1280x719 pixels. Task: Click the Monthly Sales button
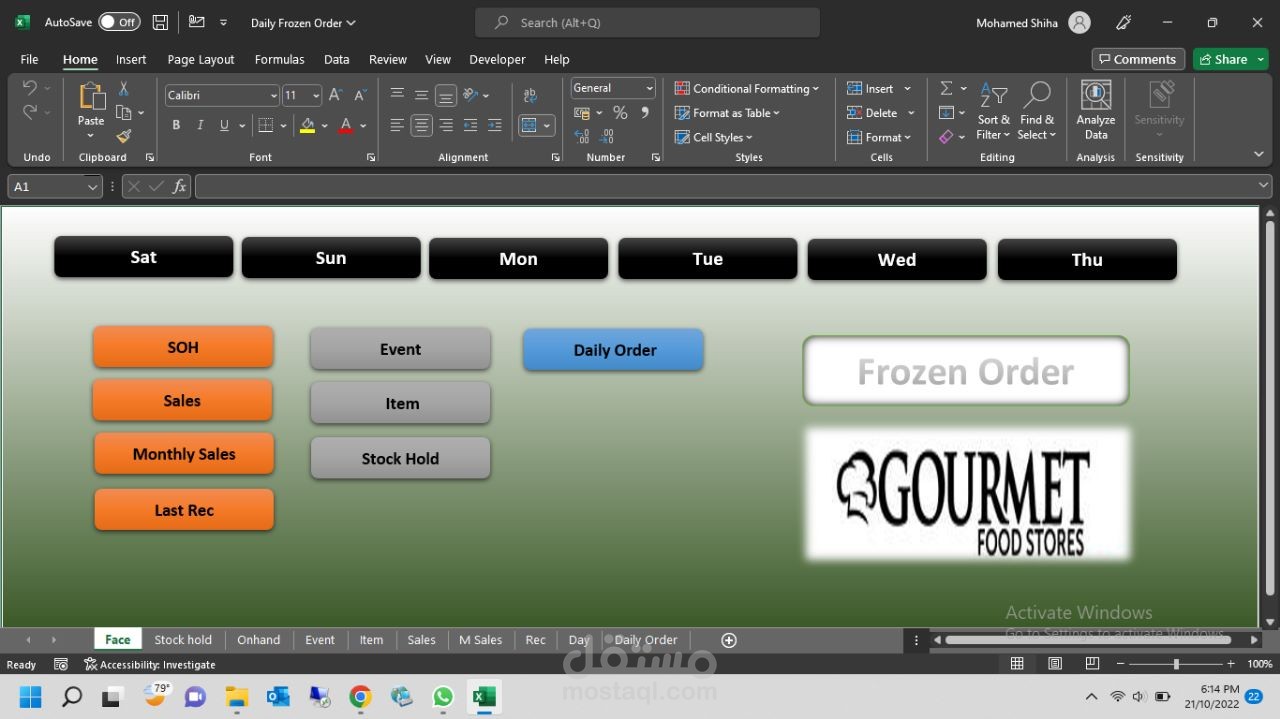tap(184, 454)
